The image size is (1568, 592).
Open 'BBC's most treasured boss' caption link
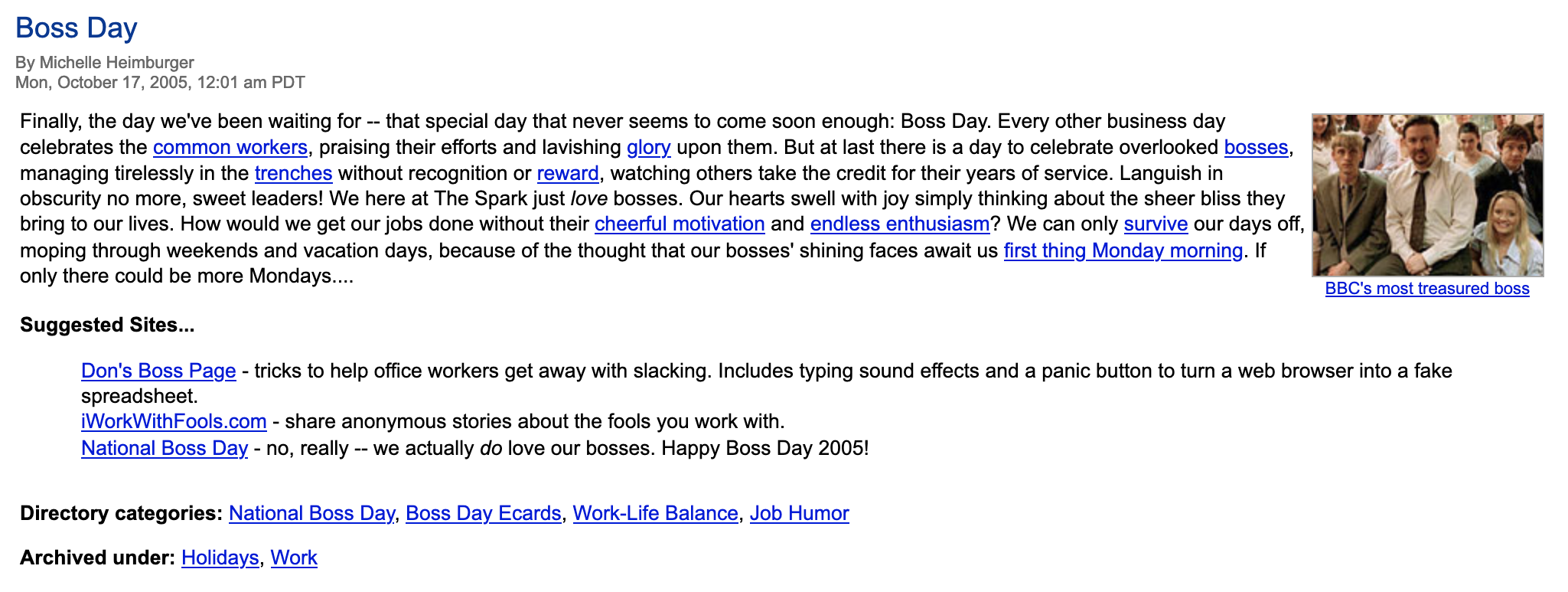point(1427,289)
